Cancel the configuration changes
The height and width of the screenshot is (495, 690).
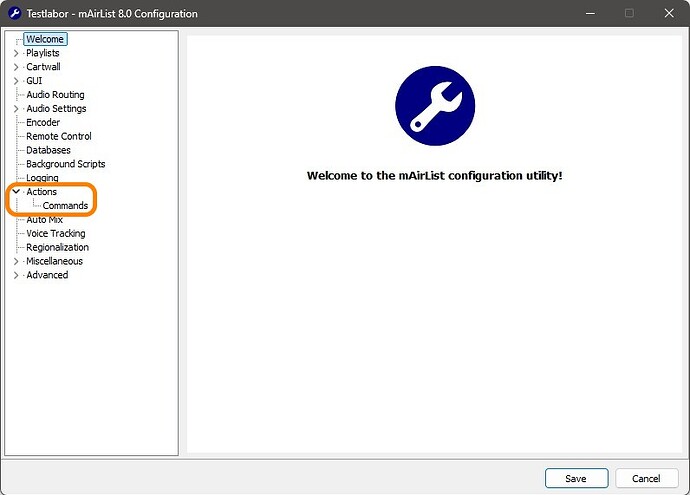coord(646,478)
